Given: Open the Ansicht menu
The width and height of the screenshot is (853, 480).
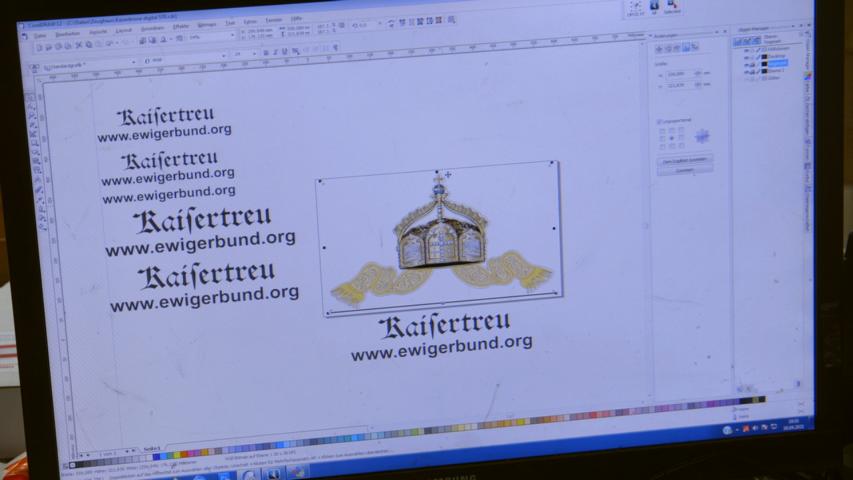Looking at the screenshot, I should [98, 32].
